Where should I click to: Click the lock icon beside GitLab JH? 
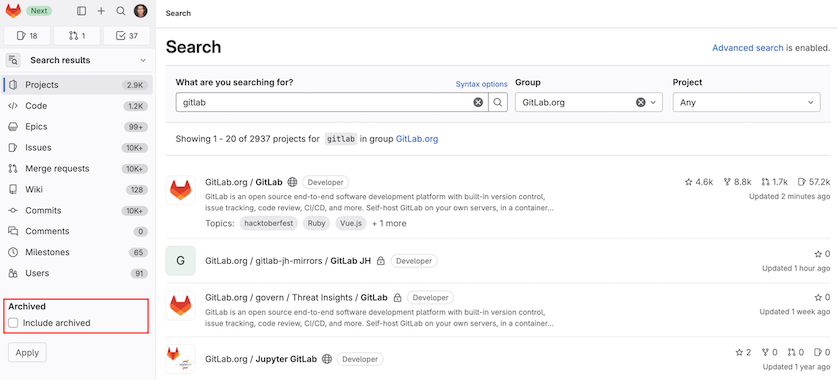click(381, 261)
